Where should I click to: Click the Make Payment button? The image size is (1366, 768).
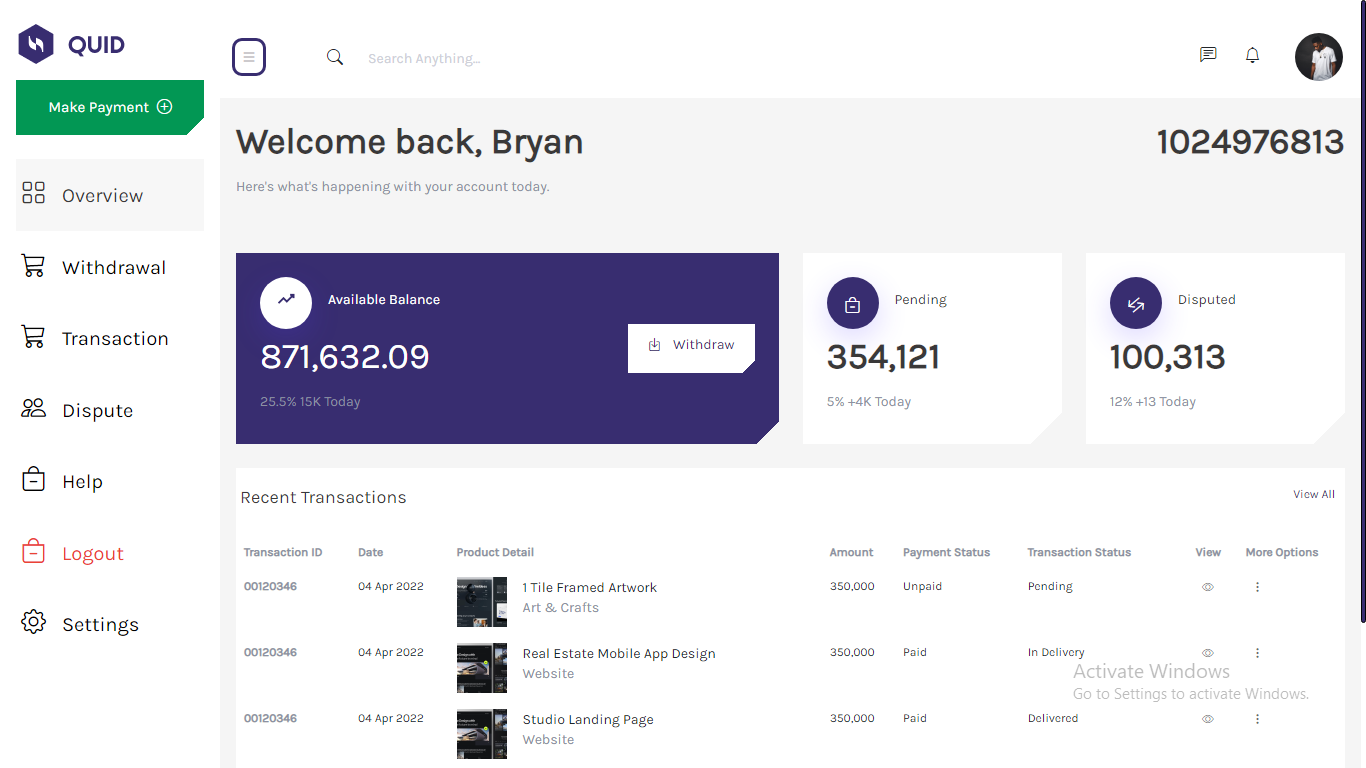tap(109, 107)
